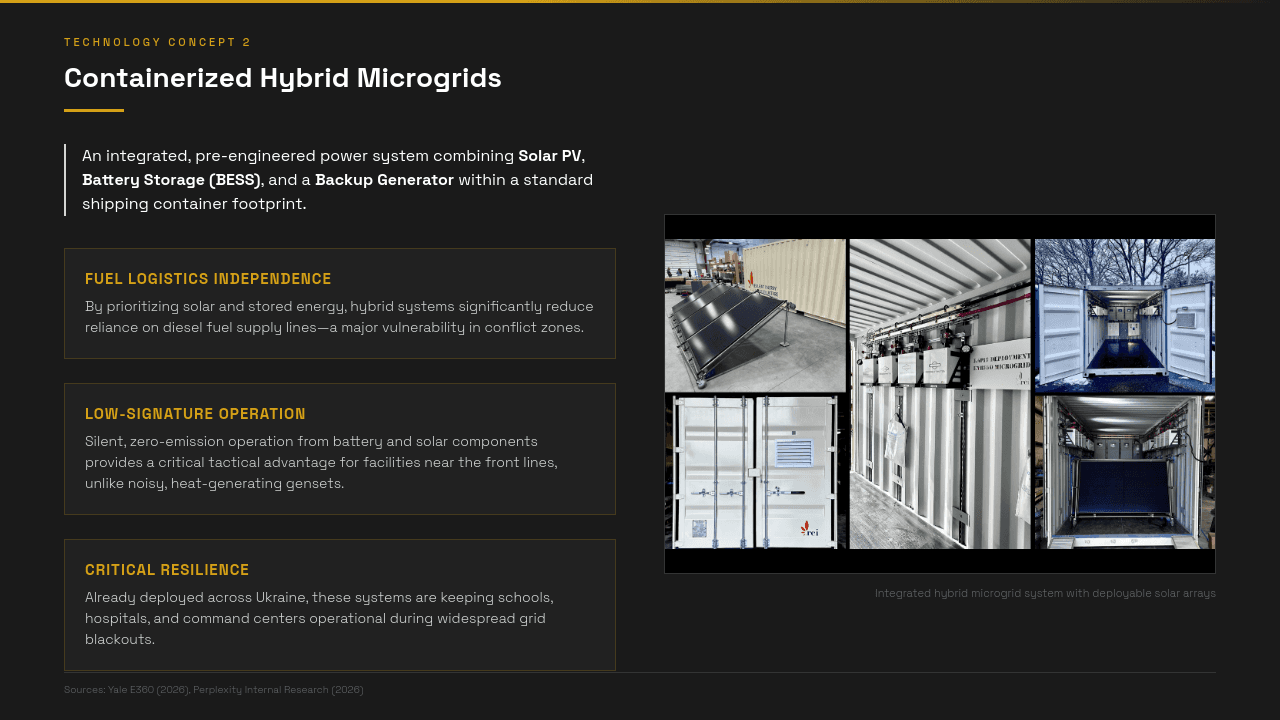Select the "Battery Storage (BESS)" term
This screenshot has width=1280, height=720.
(169, 179)
